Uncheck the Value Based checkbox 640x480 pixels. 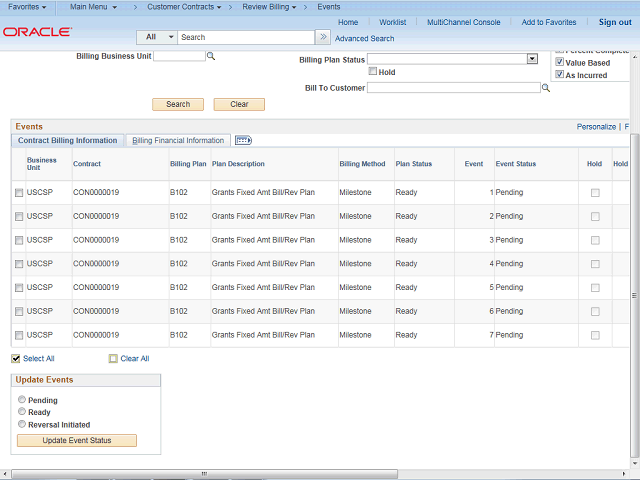(x=560, y=62)
